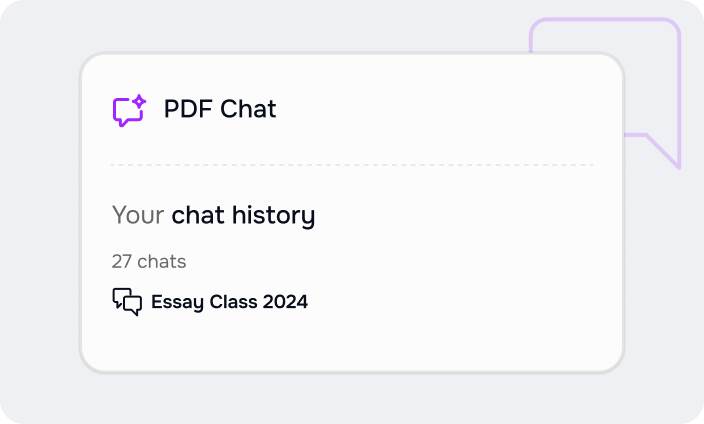This screenshot has height=424, width=704.
Task: Click the year "2024" in the chat name
Action: point(285,301)
